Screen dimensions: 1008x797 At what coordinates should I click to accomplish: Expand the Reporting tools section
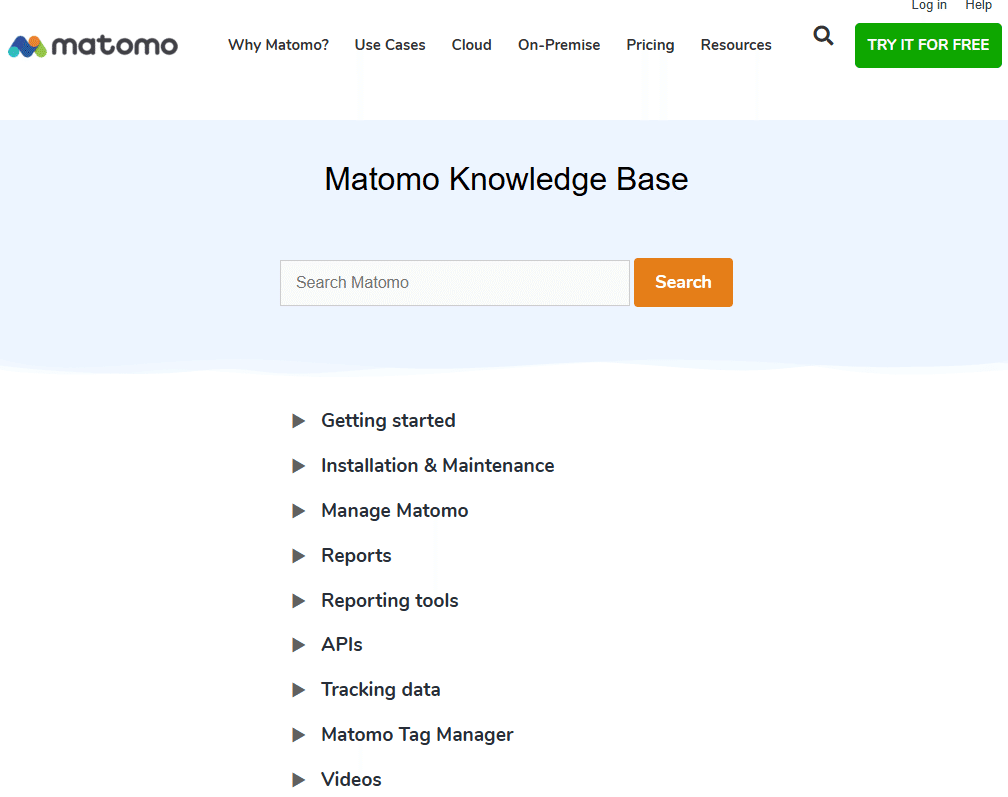tap(390, 600)
